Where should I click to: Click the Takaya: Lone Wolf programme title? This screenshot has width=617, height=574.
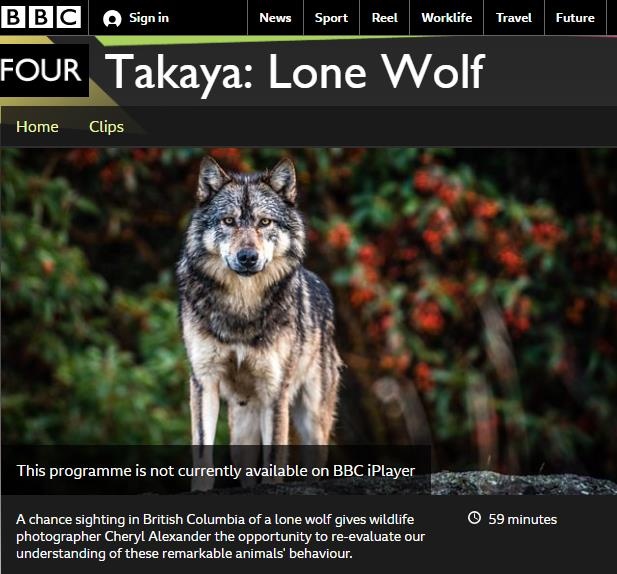coord(294,72)
